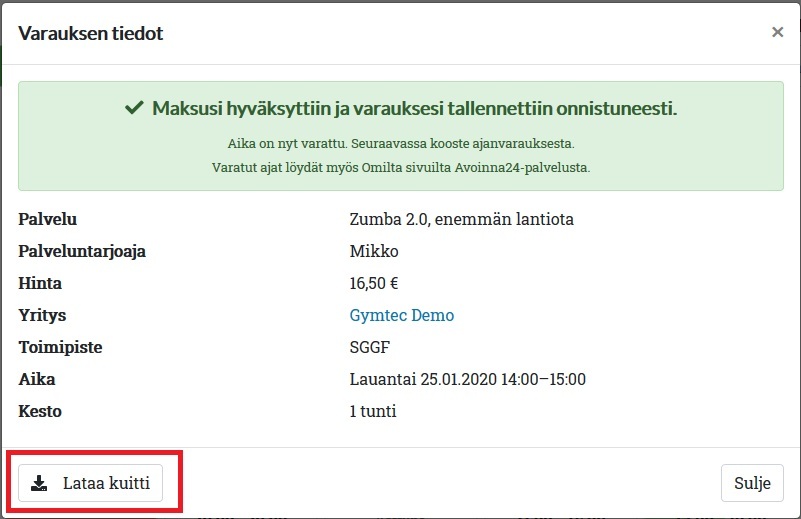Click the green success checkmark icon
The width and height of the screenshot is (801, 519).
tap(134, 108)
